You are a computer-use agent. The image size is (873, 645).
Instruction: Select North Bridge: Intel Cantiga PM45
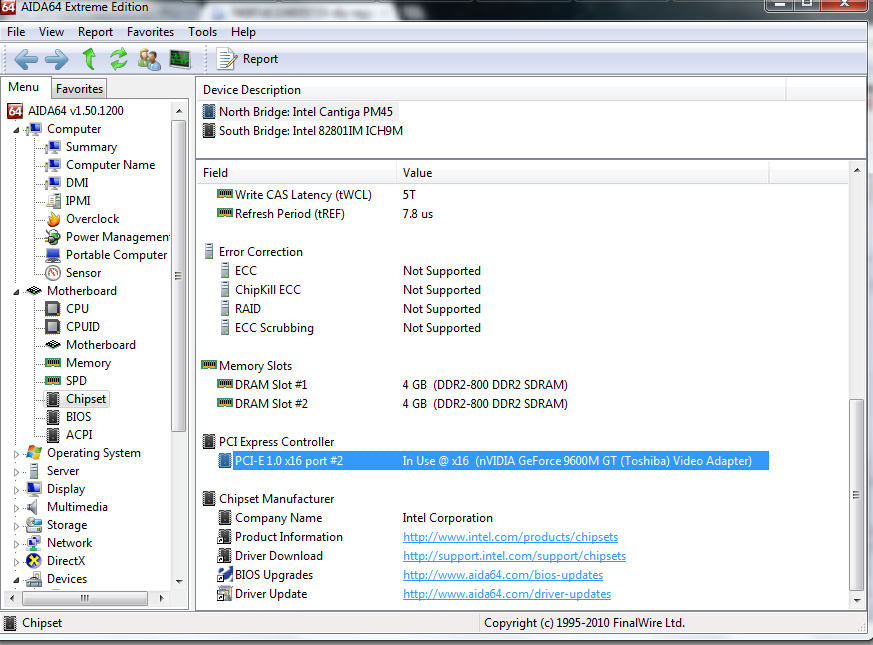click(x=306, y=112)
